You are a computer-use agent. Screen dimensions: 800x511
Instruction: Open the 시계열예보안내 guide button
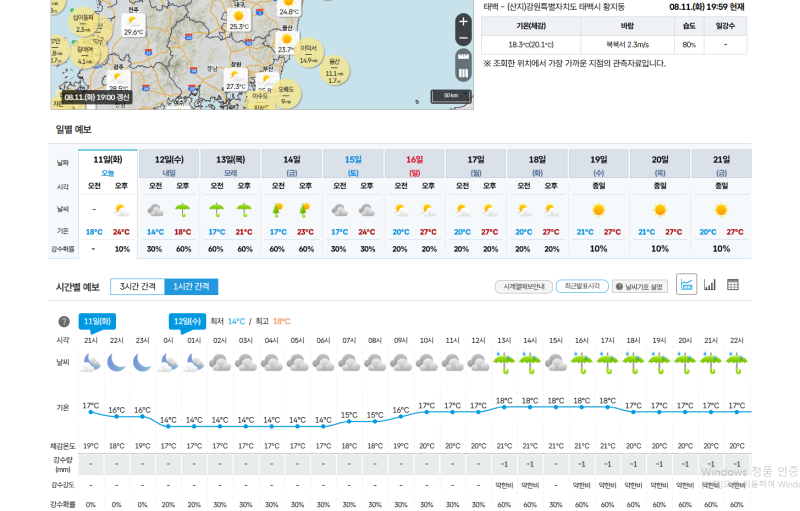coord(524,287)
